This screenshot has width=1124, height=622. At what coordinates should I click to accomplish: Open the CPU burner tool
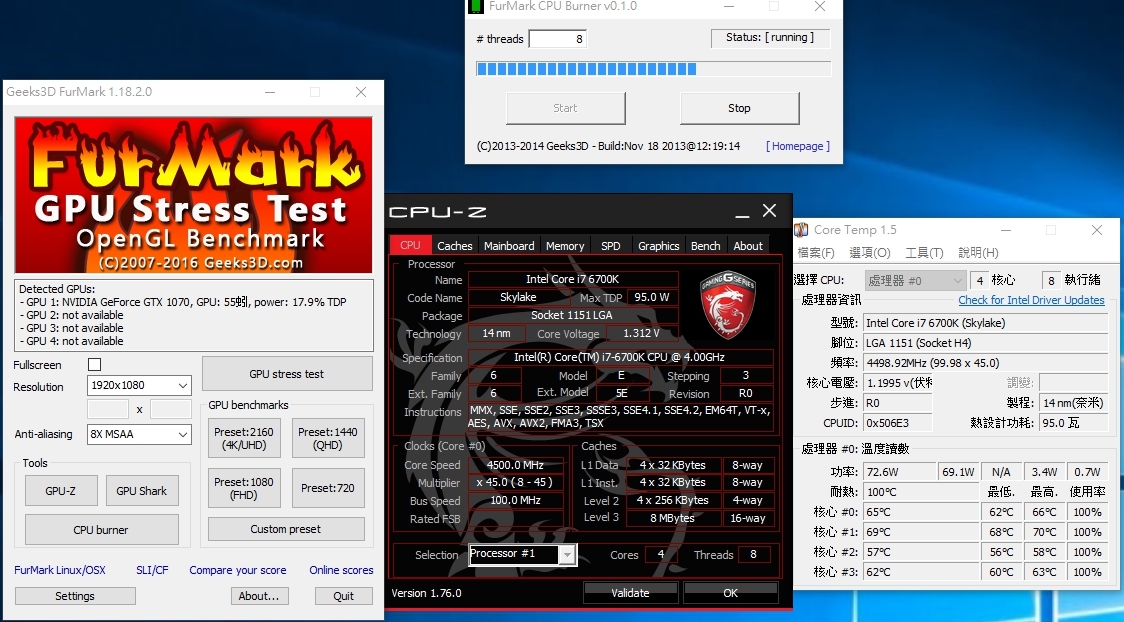[x=101, y=530]
